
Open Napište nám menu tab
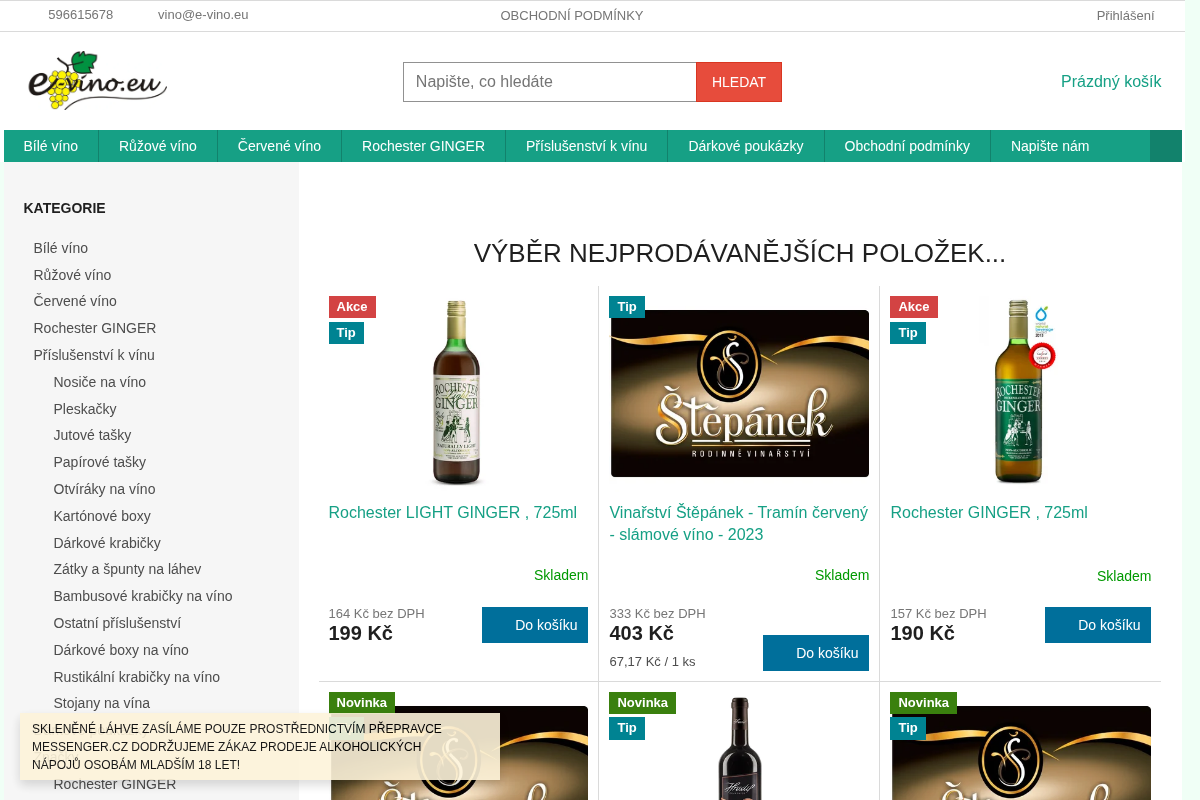pyautogui.click(x=1050, y=146)
